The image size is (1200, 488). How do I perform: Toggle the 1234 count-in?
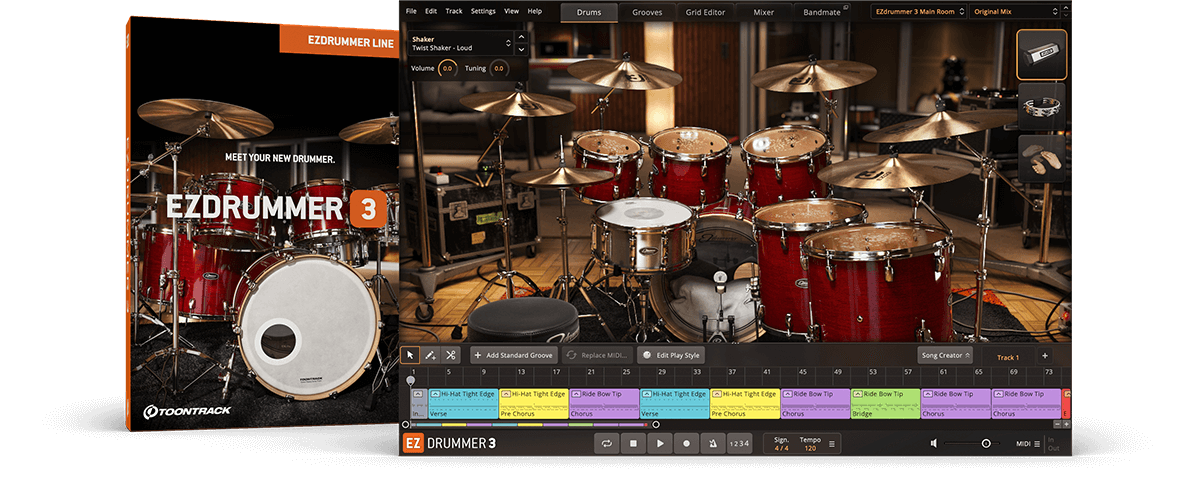tap(738, 443)
